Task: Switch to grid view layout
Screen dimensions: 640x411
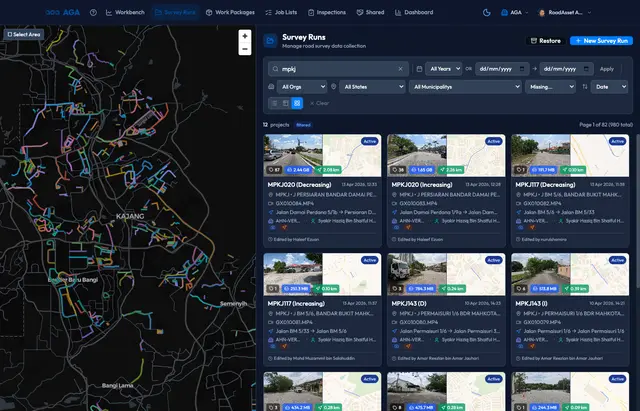Action: point(297,103)
